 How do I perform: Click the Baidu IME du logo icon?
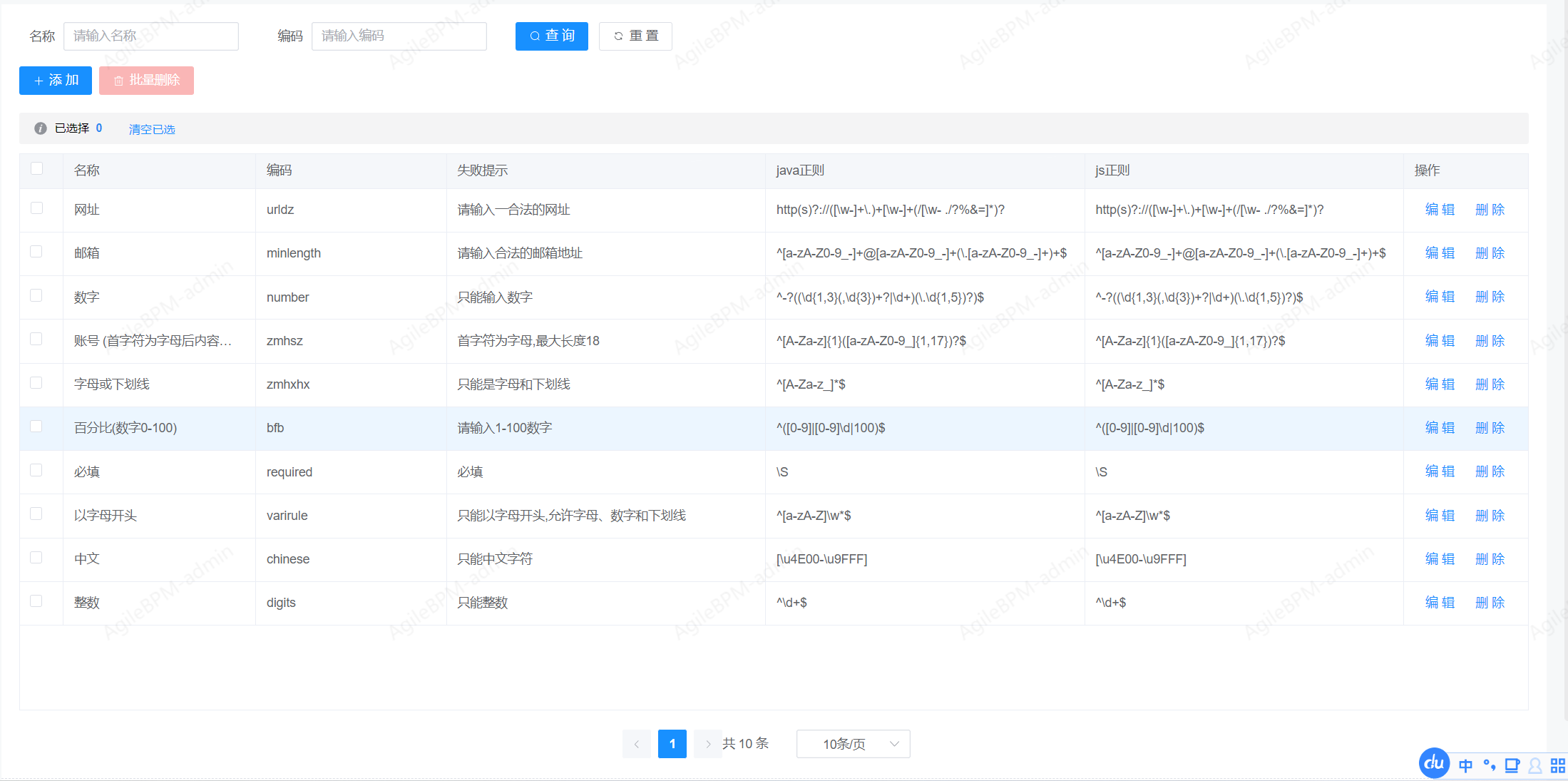(x=1434, y=763)
